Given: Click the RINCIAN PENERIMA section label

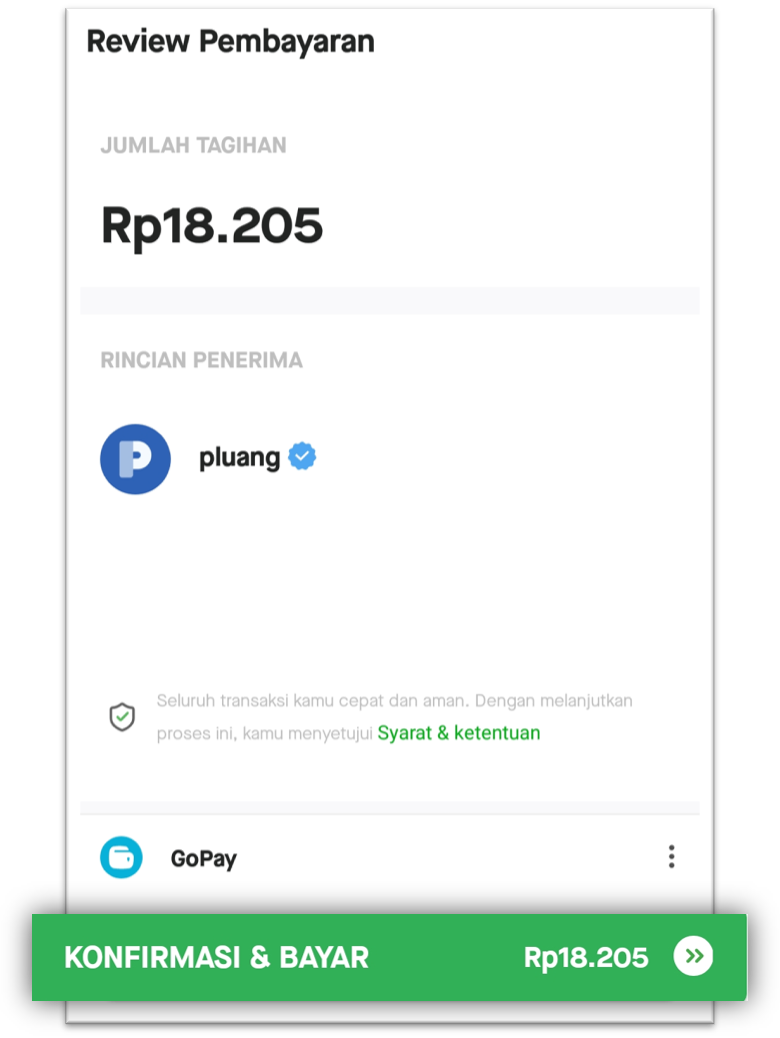Looking at the screenshot, I should tap(201, 360).
